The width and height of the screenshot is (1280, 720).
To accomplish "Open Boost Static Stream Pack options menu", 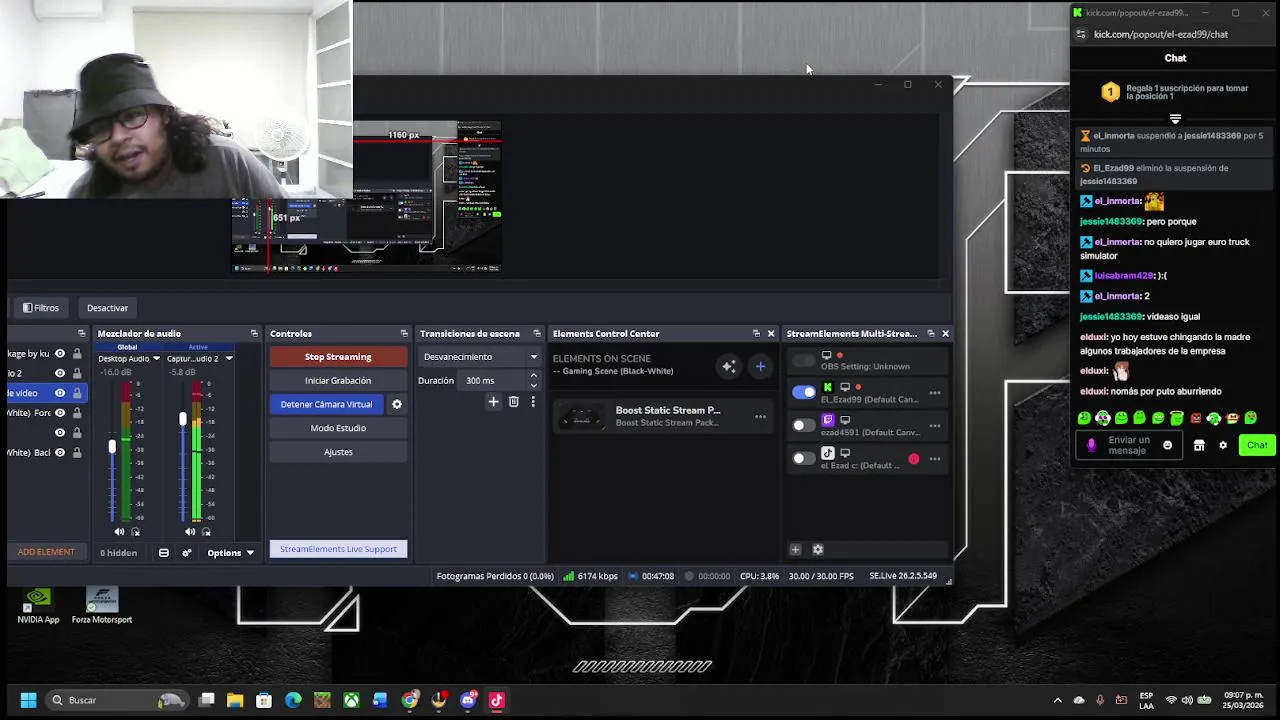I will click(761, 417).
